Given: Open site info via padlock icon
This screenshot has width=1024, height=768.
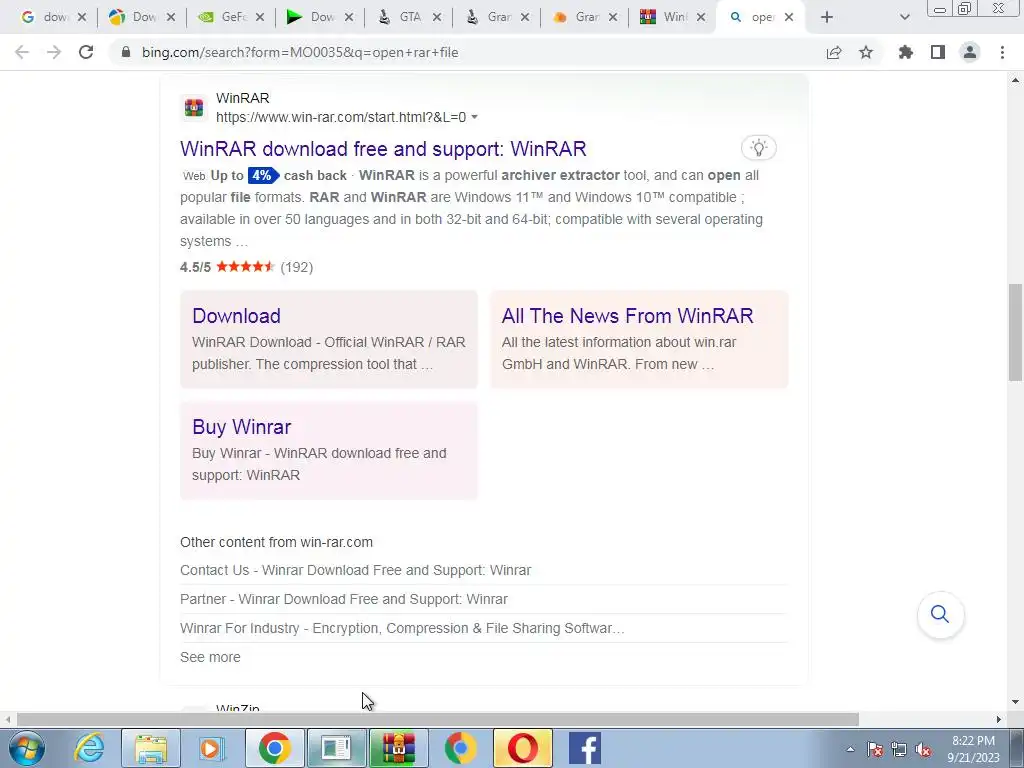Looking at the screenshot, I should coord(126,52).
